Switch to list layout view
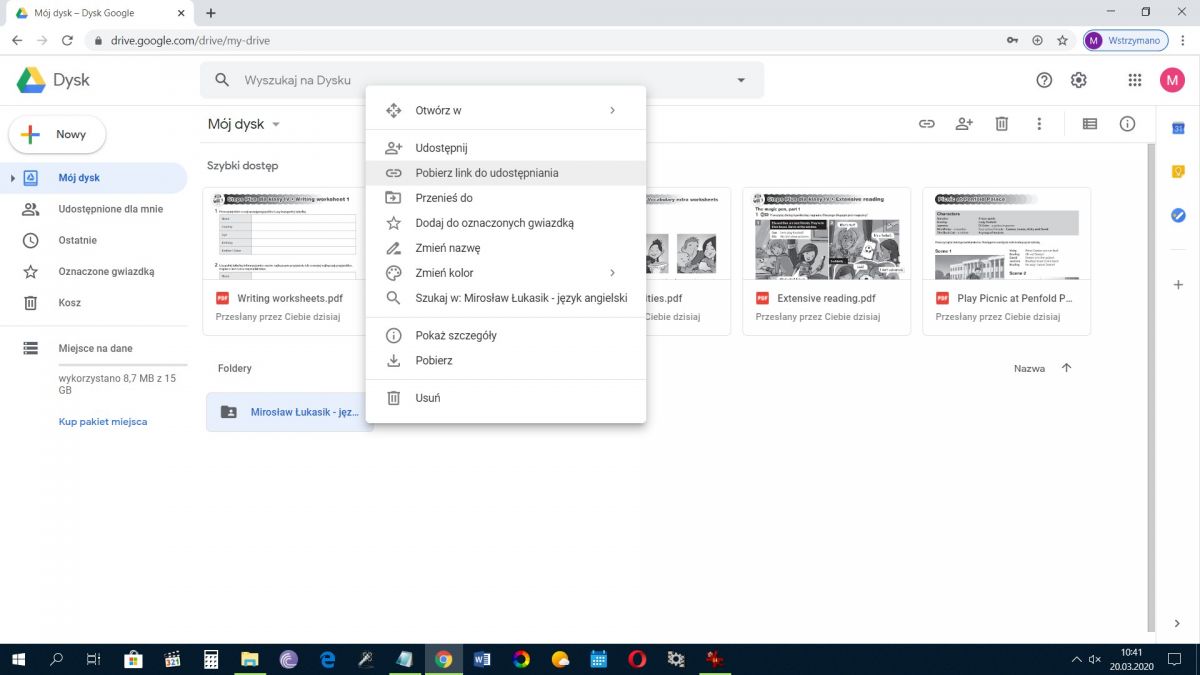 pyautogui.click(x=1090, y=124)
